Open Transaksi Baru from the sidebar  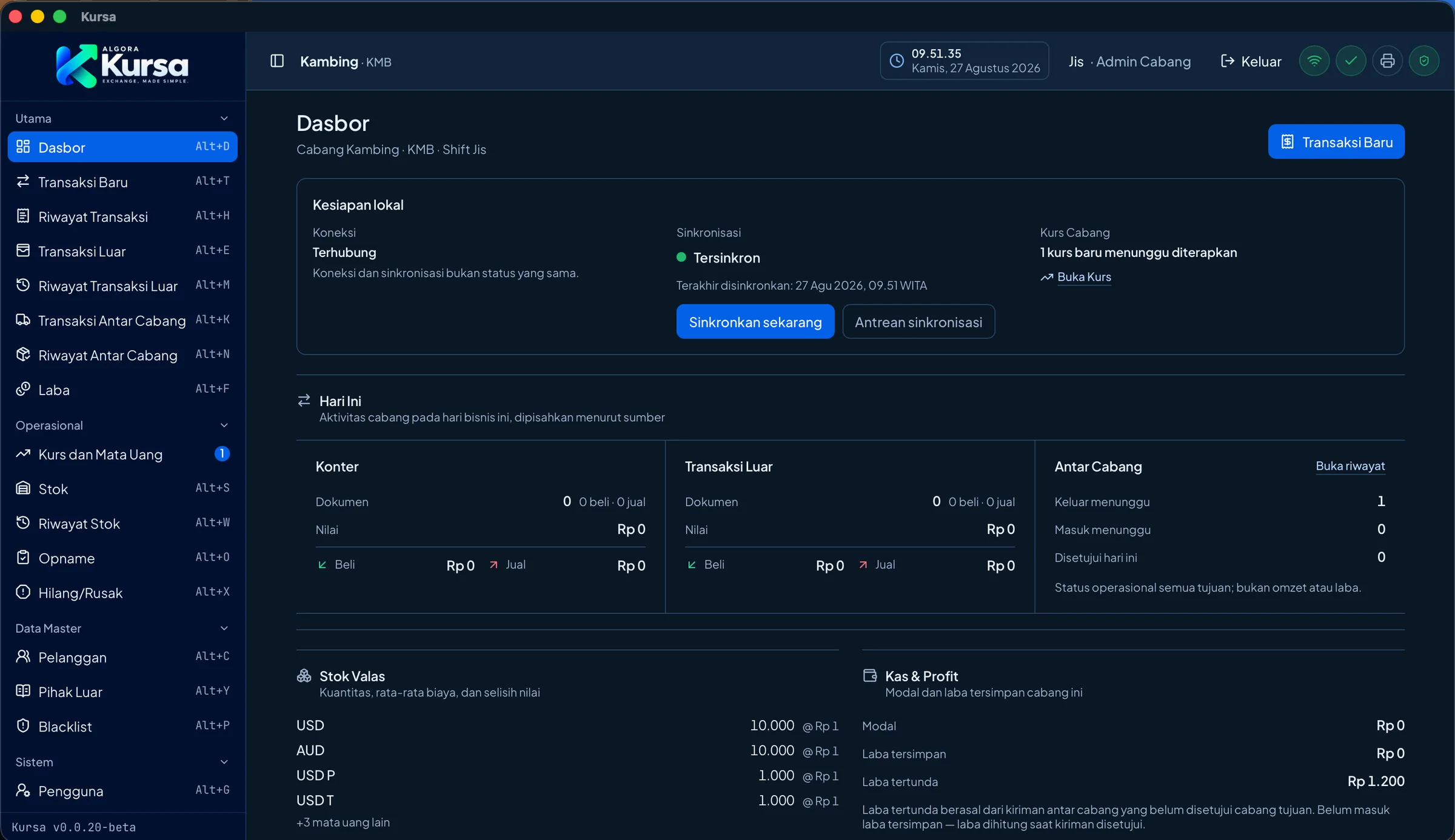[122, 181]
